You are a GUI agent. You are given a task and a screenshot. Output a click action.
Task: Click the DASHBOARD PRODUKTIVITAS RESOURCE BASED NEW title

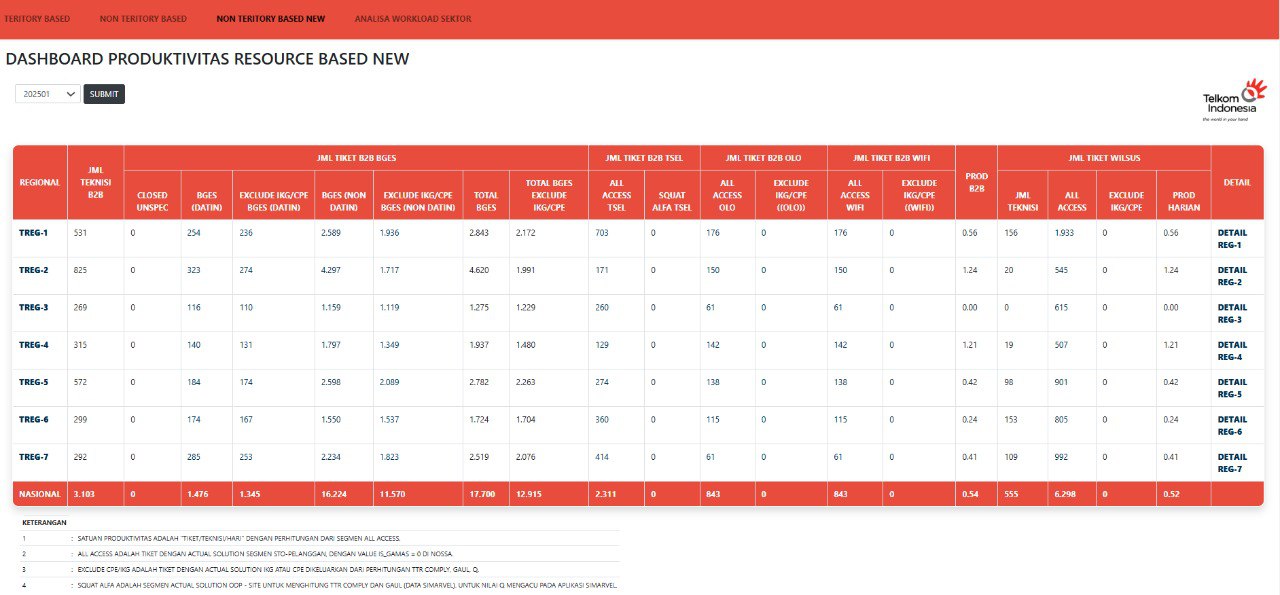click(207, 59)
